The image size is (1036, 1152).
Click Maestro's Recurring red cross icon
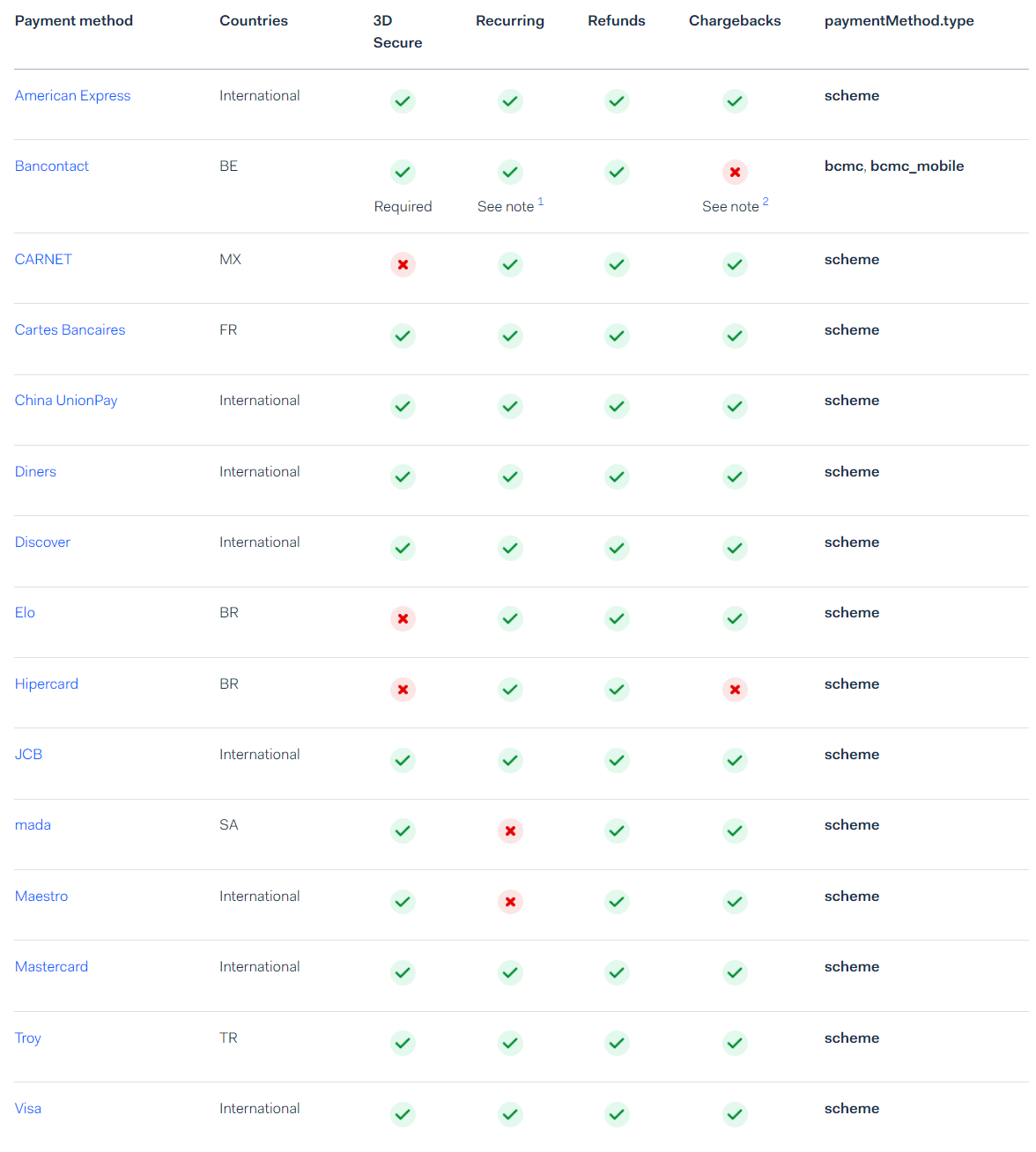coord(510,902)
